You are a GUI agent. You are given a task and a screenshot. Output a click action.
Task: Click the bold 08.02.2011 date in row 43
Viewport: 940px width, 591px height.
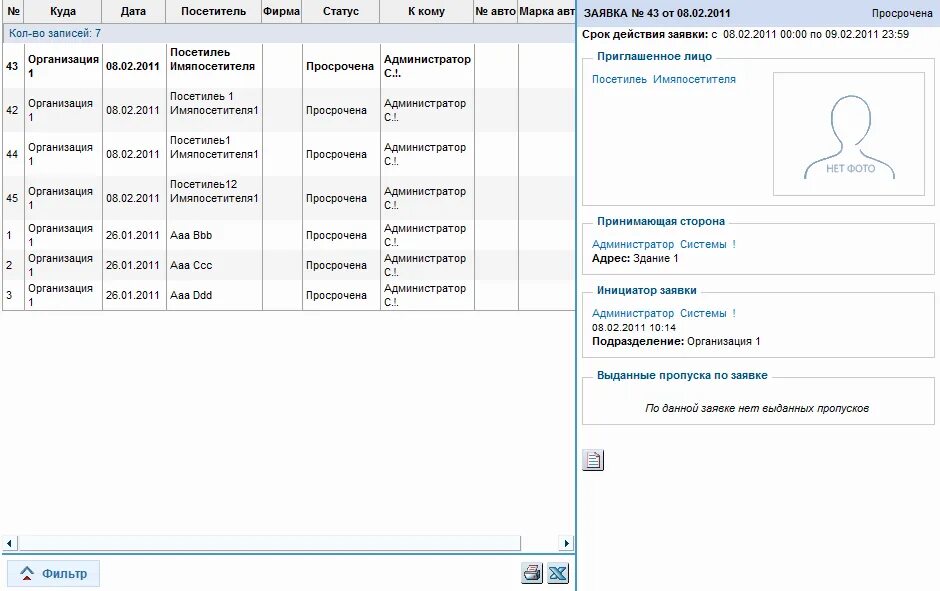tap(132, 66)
